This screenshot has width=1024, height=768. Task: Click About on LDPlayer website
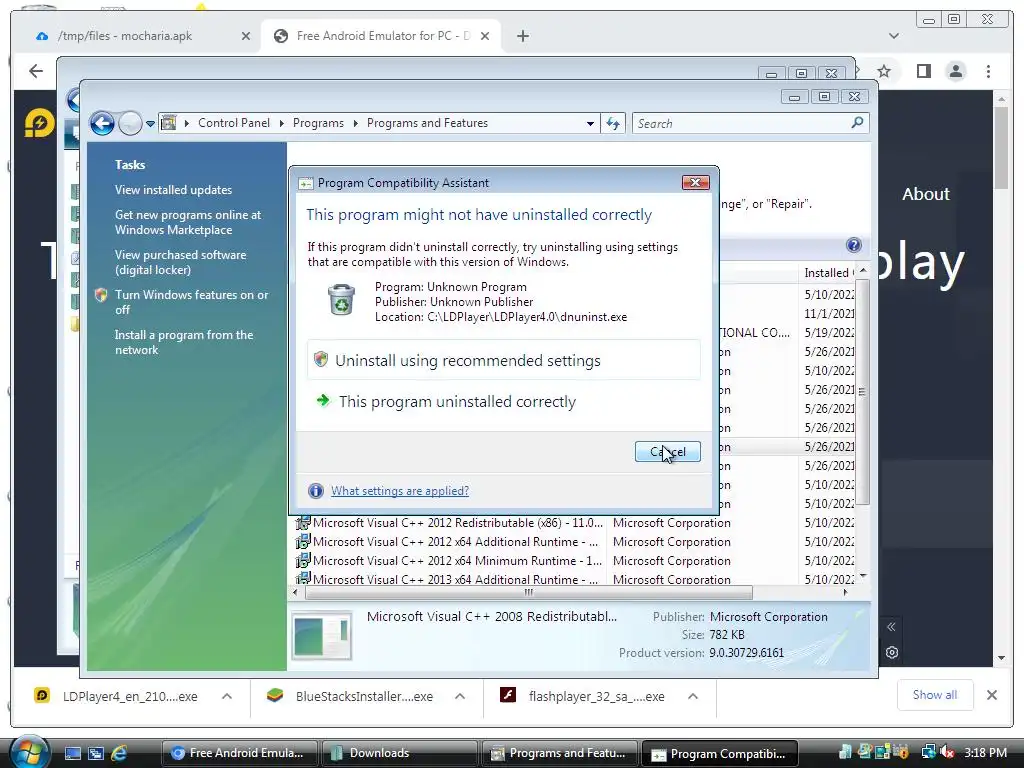925,194
